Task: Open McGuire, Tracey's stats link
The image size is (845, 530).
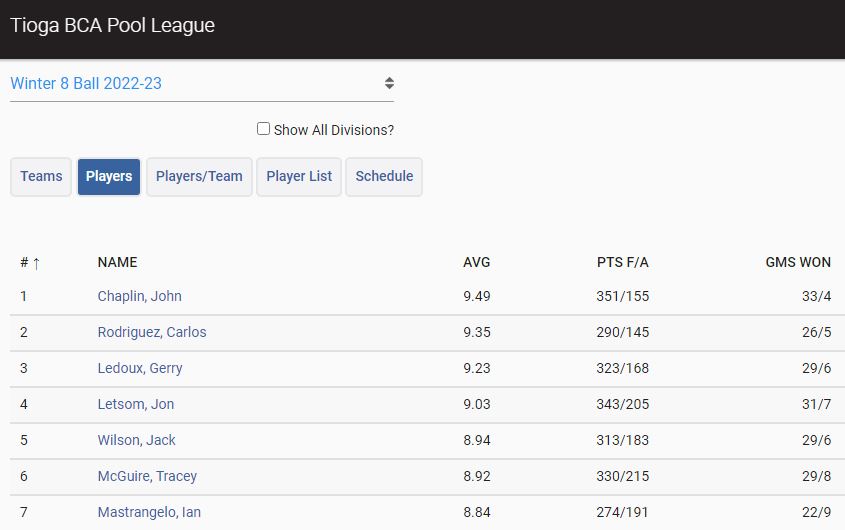Action: click(x=147, y=476)
